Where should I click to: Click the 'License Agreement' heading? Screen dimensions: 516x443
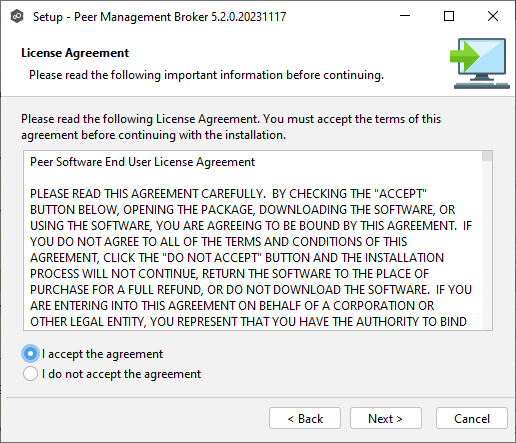coord(75,53)
